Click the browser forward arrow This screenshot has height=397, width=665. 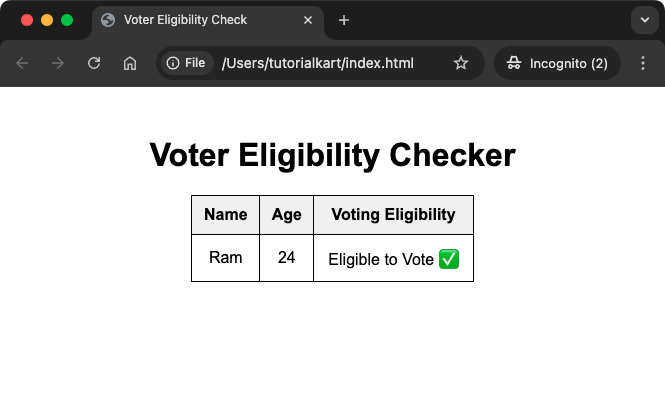tap(58, 63)
